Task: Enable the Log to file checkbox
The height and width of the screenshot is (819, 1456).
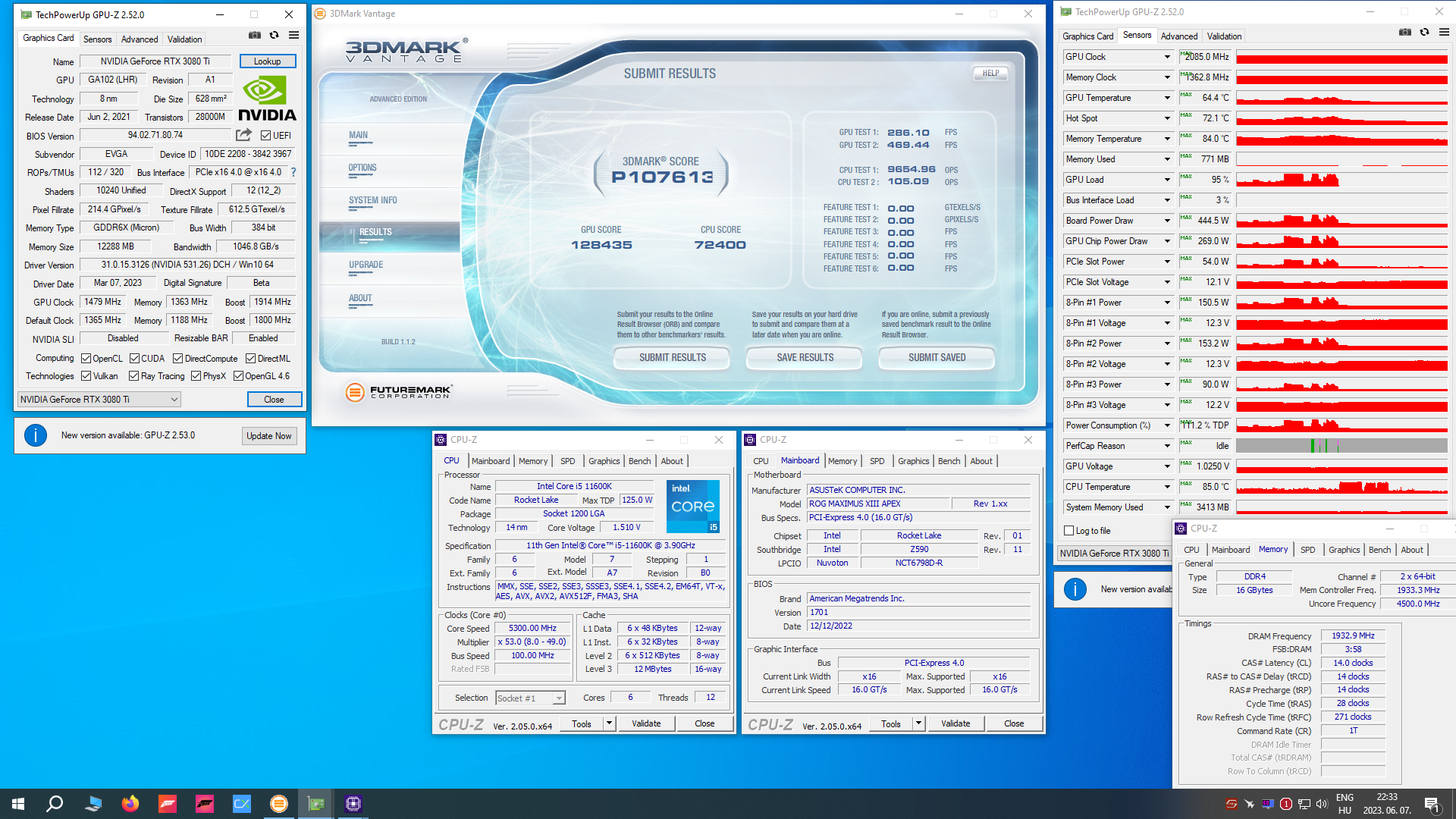Action: (1069, 531)
